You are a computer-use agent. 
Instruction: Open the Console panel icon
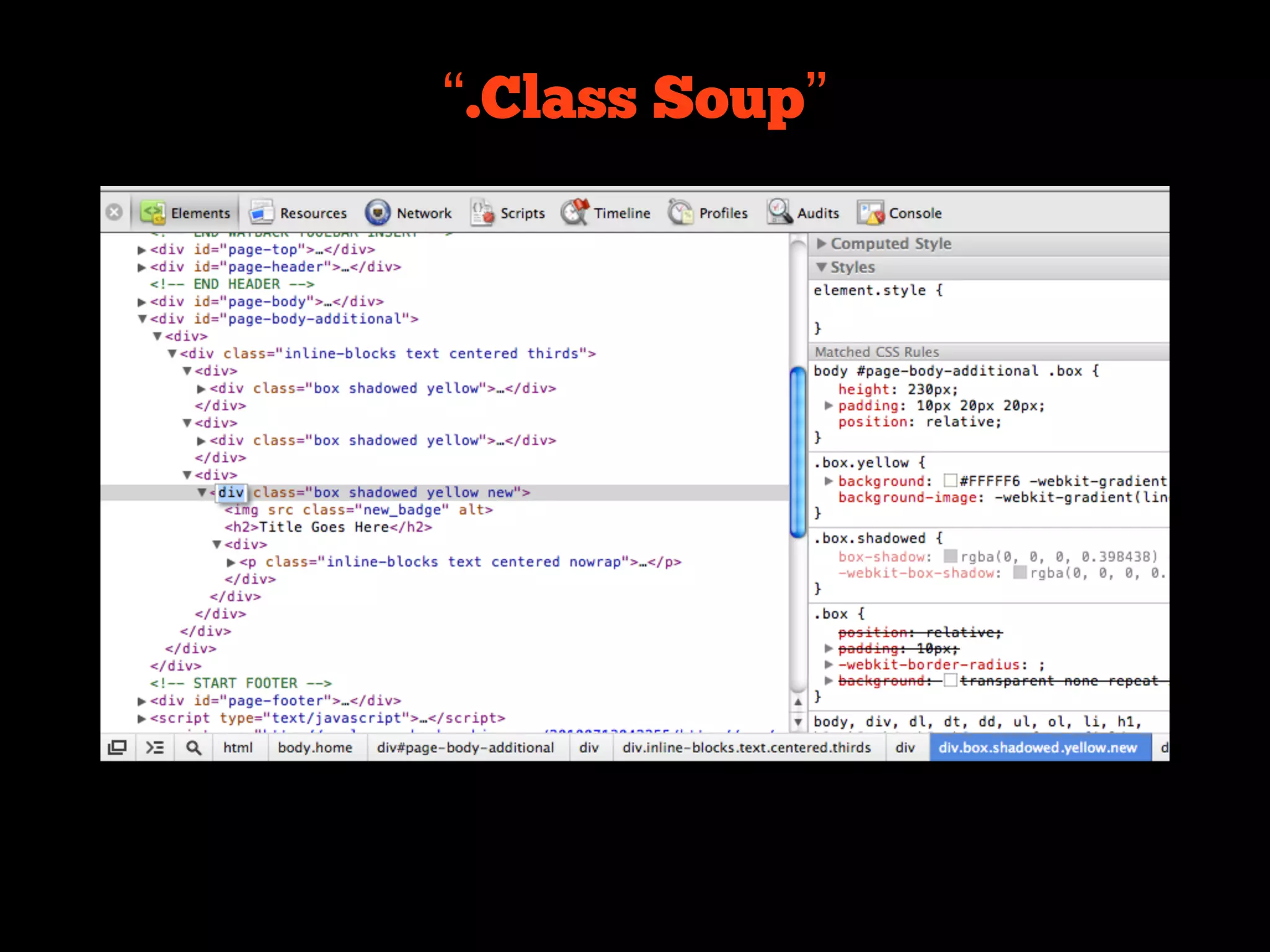click(871, 213)
